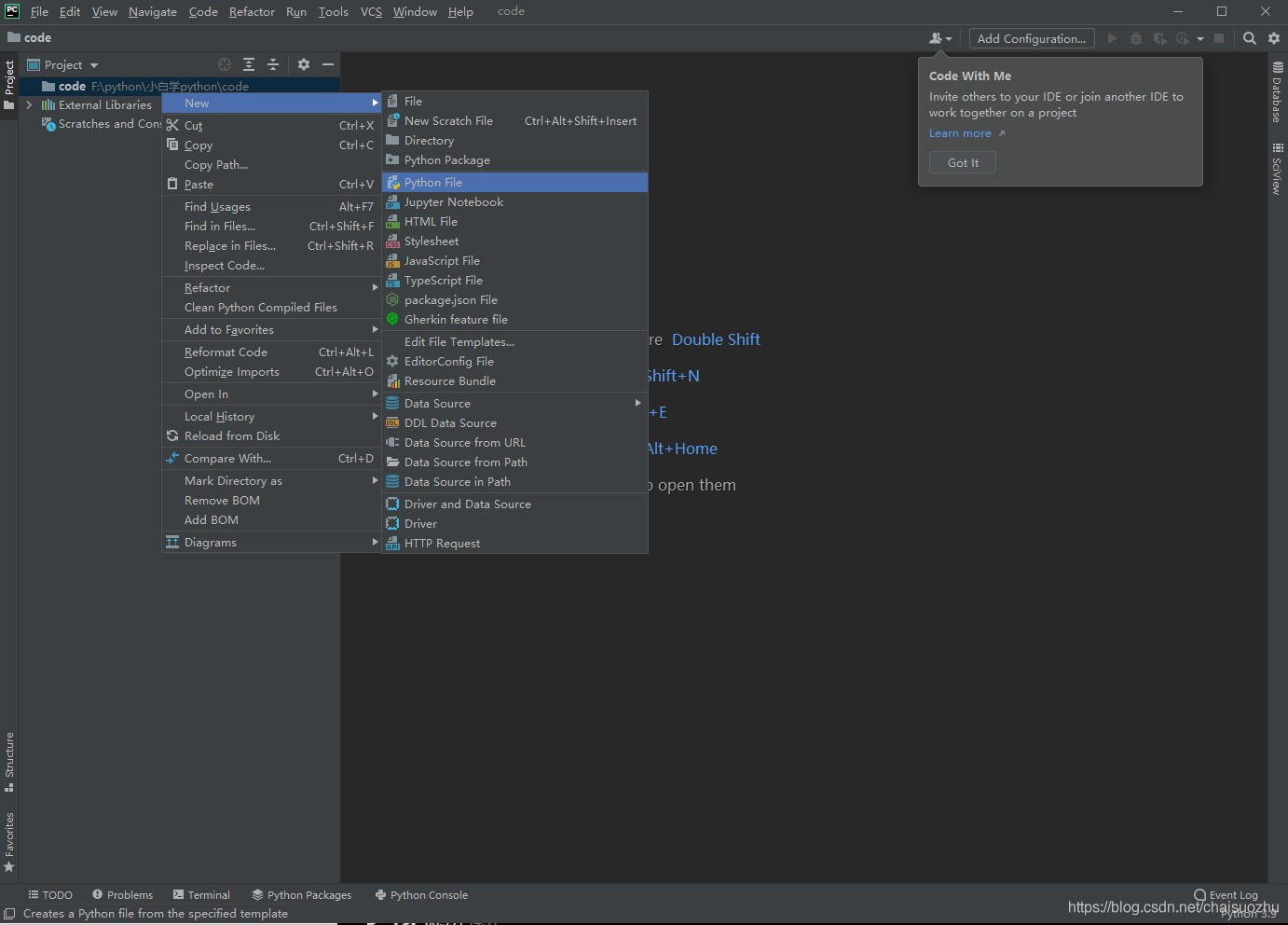This screenshot has height=925, width=1288.
Task: Click the EditorConfig File gear icon
Action: pos(393,362)
